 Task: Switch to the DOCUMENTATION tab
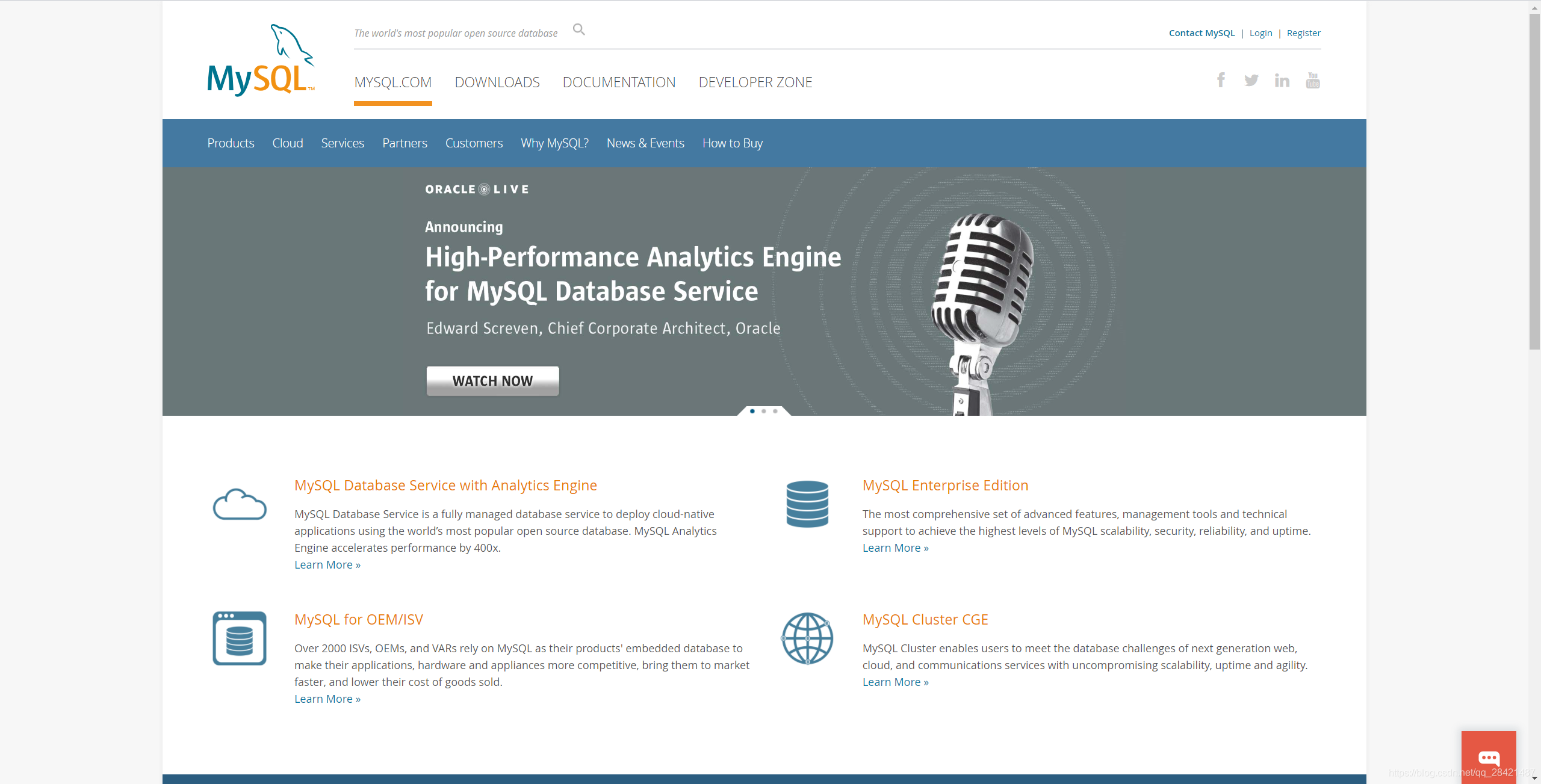point(619,82)
